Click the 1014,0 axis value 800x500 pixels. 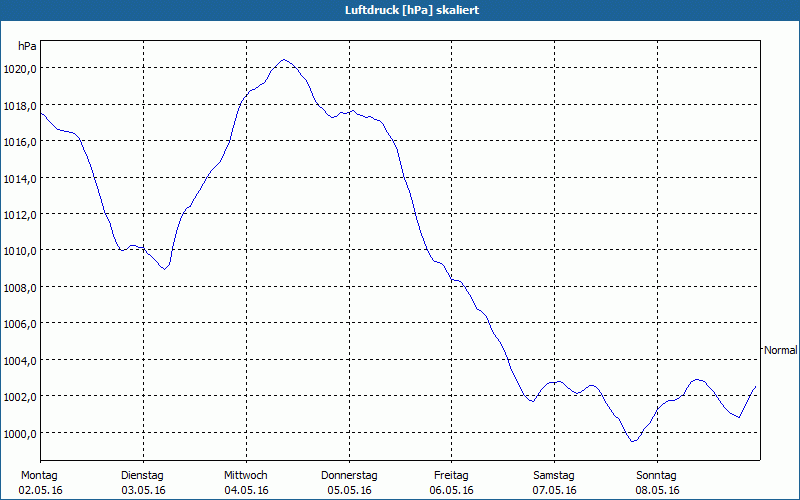pos(20,179)
